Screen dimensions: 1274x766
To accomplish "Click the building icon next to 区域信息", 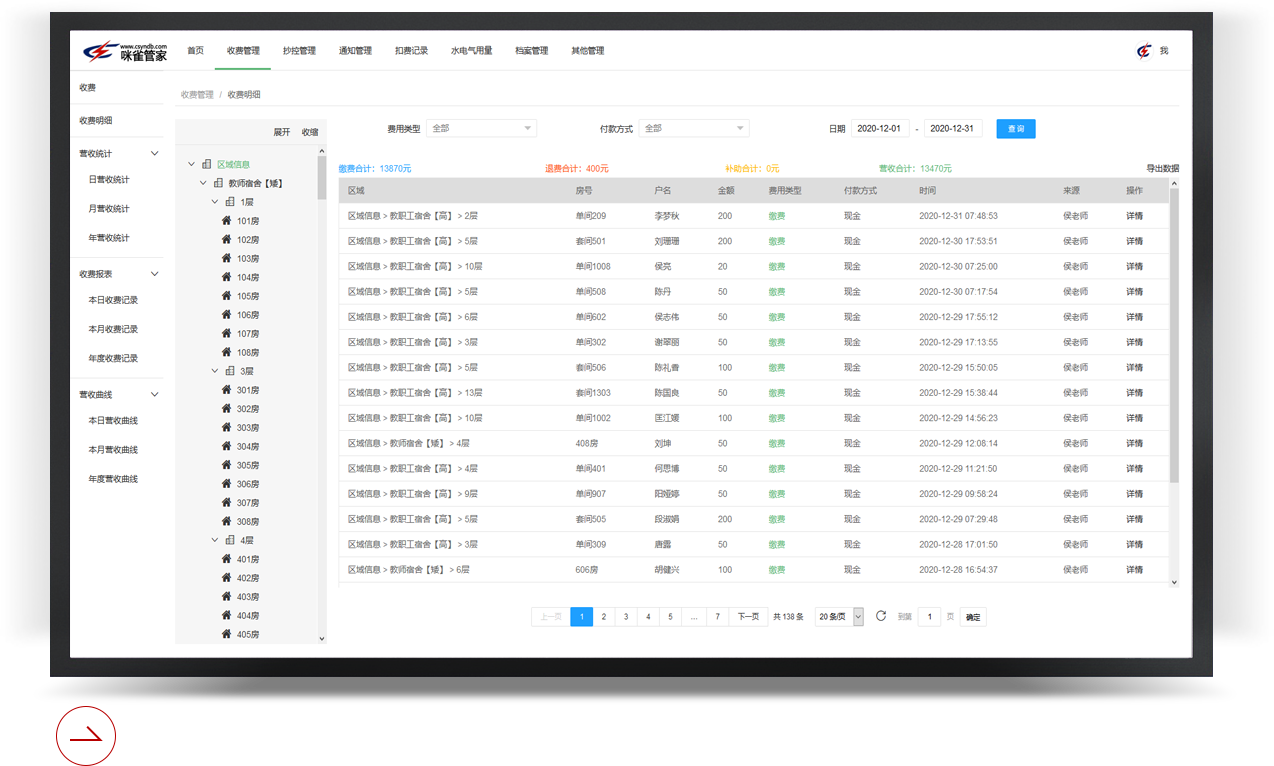I will tap(207, 164).
